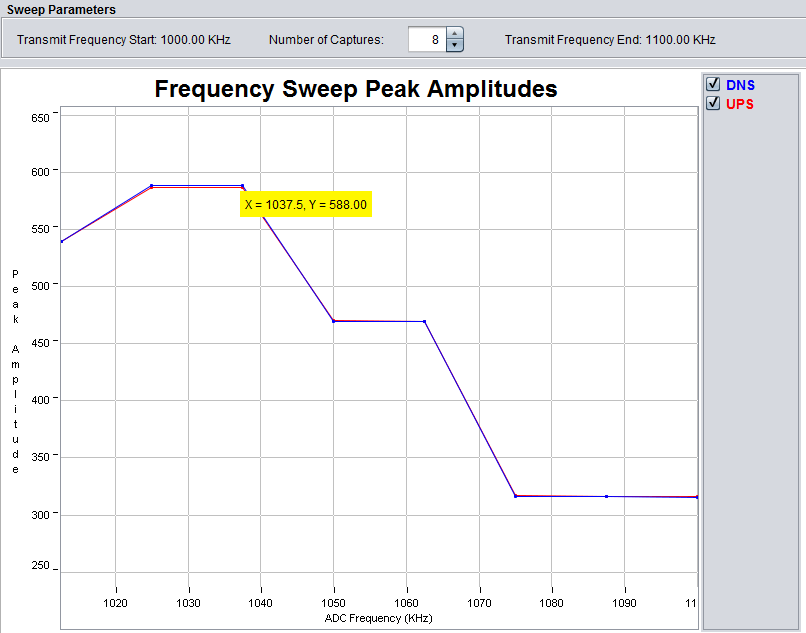This screenshot has height=633, width=806.
Task: Select the data point near 1075 KHz
Action: point(514,495)
